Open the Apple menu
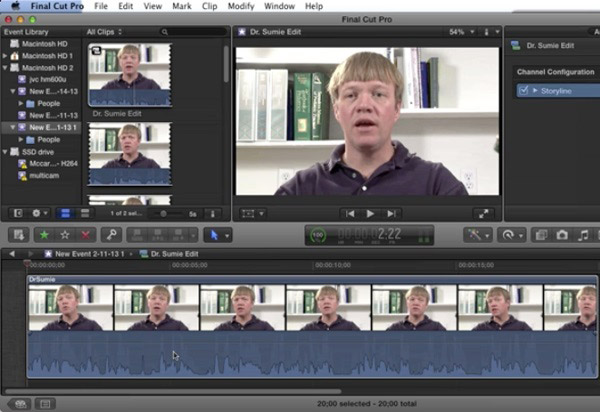The width and height of the screenshot is (600, 412). [x=16, y=6]
